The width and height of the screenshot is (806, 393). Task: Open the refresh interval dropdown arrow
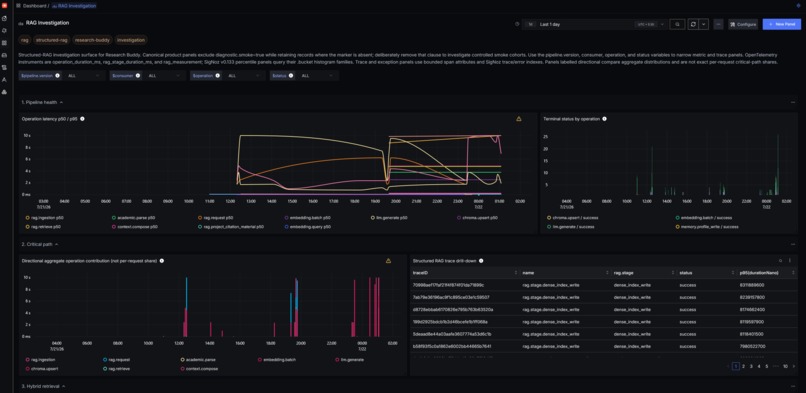coord(704,24)
